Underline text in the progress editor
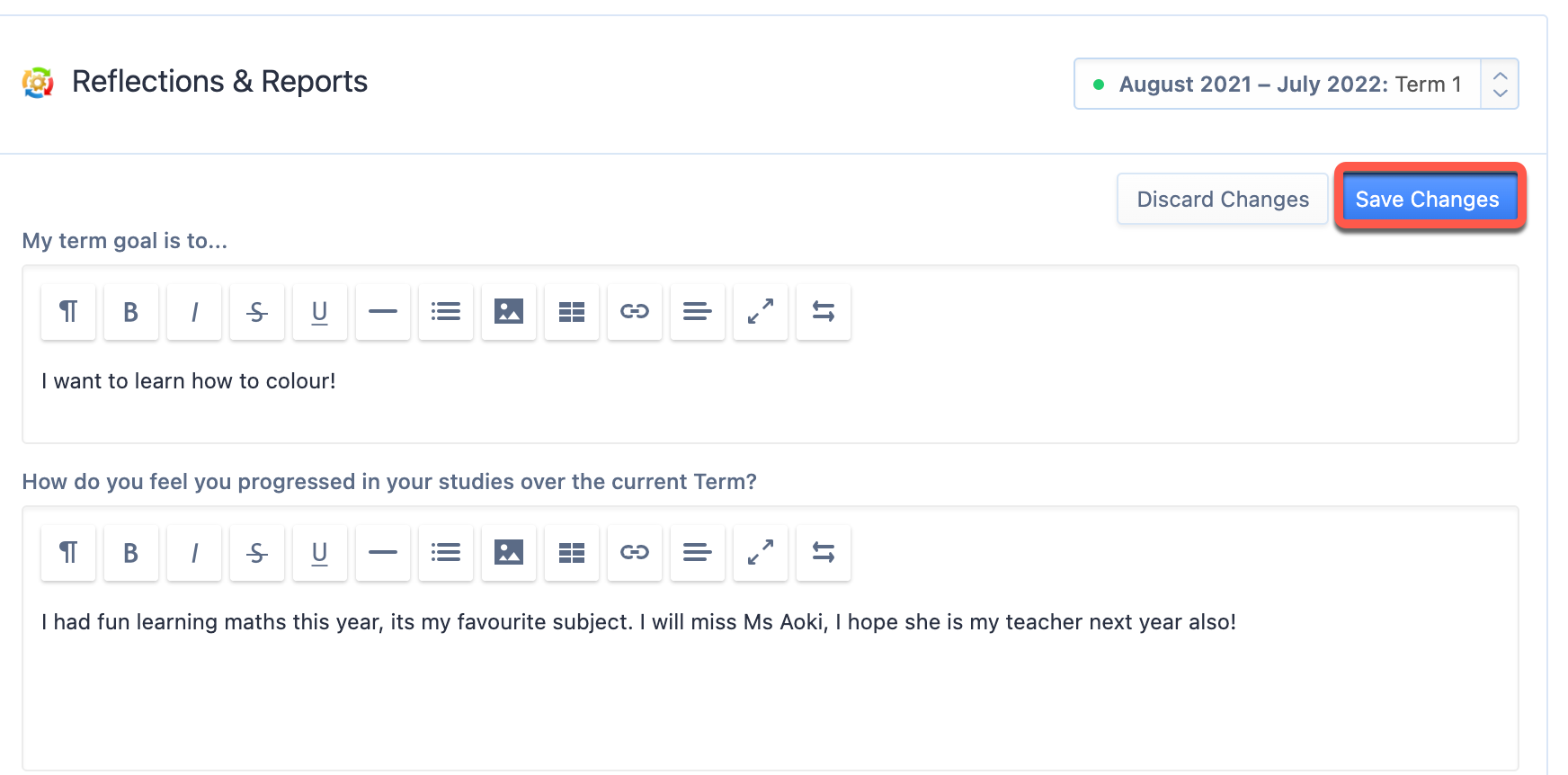1568x775 pixels. [320, 553]
